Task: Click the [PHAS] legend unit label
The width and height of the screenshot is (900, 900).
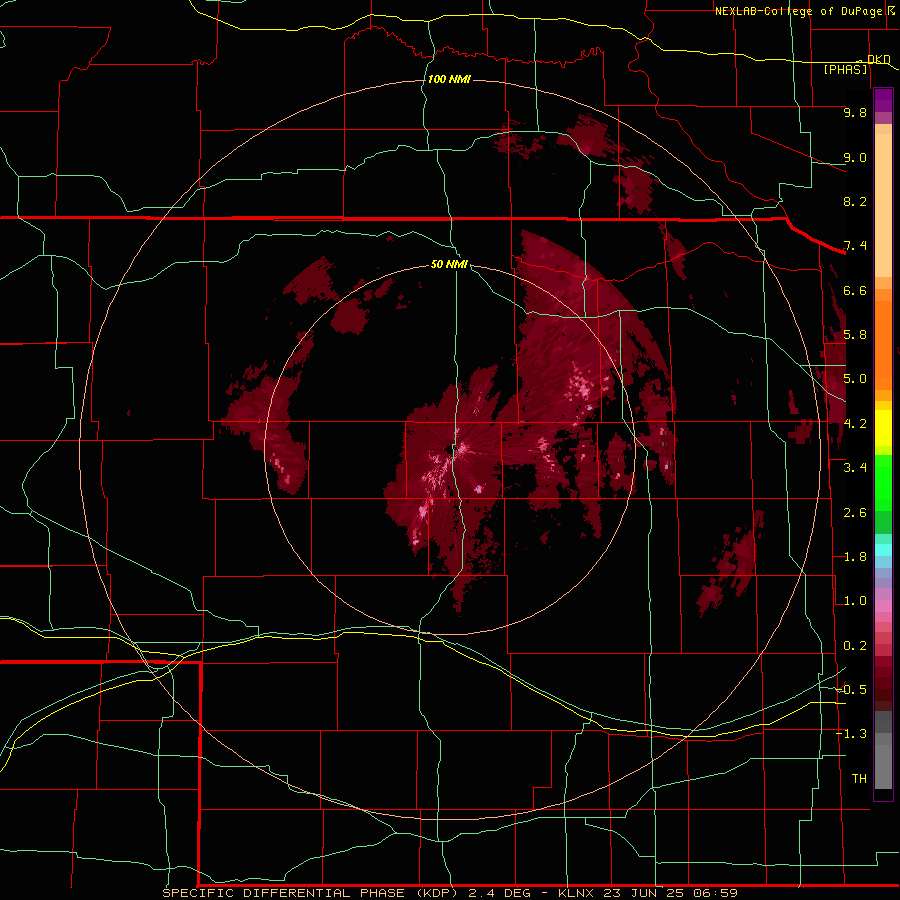Action: click(845, 69)
